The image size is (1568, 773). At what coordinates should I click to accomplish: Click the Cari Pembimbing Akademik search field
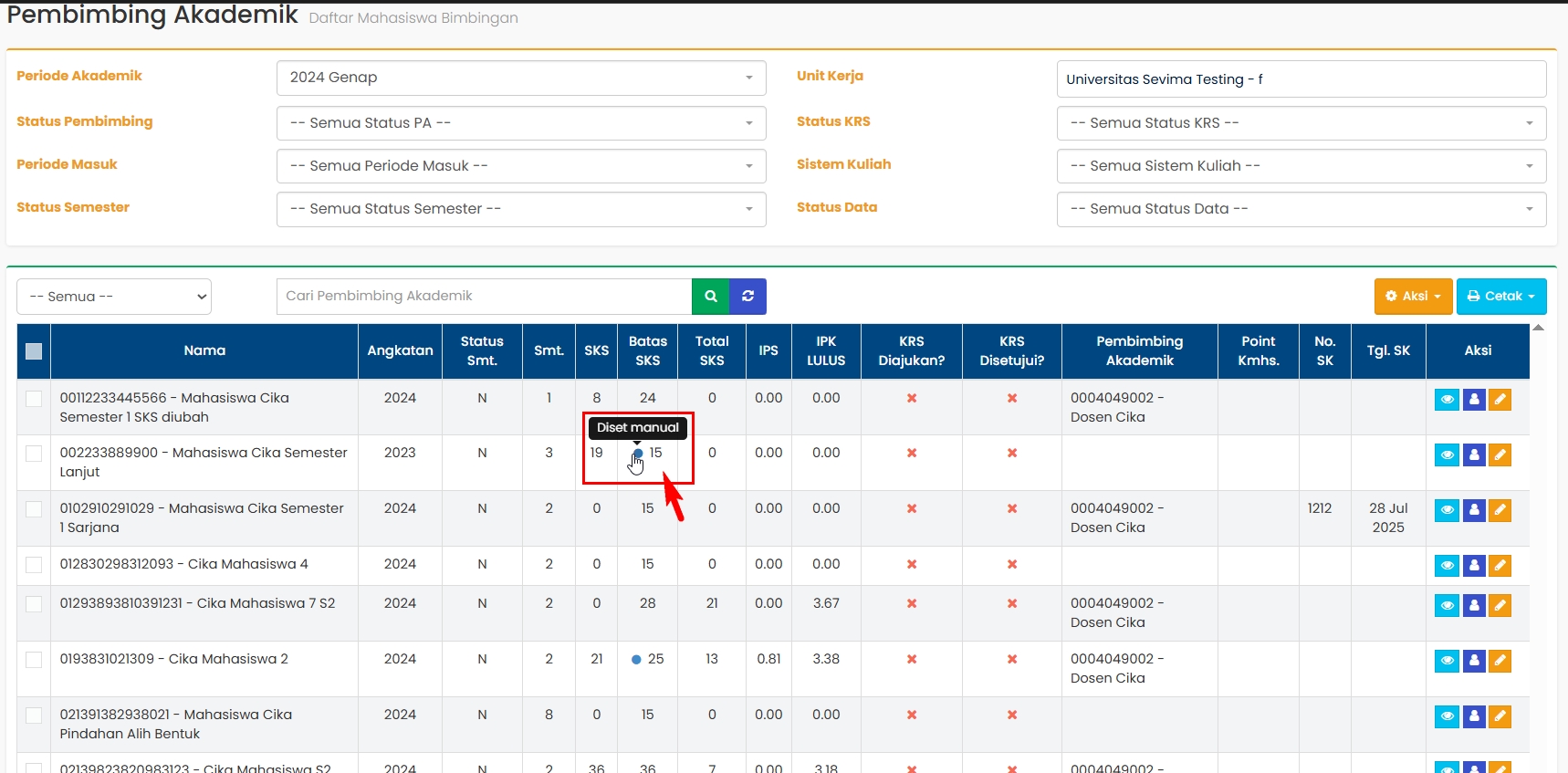(x=484, y=297)
